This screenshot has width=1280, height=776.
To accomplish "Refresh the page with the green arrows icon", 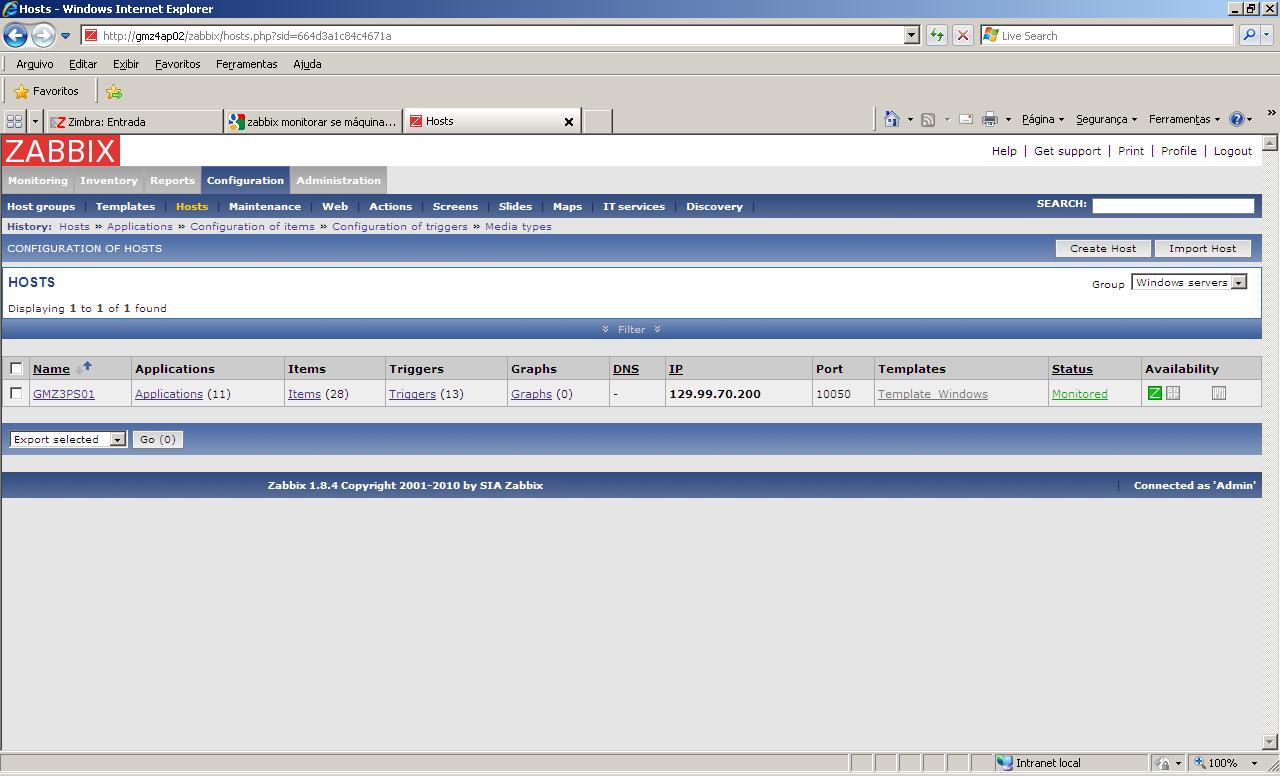I will click(936, 36).
